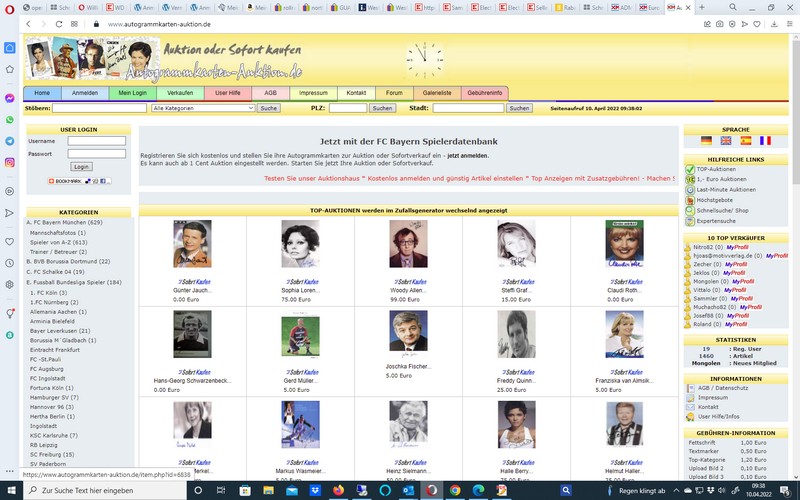Open Opera sidebar history clock icon
This screenshot has height=500, width=800.
pyautogui.click(x=10, y=263)
